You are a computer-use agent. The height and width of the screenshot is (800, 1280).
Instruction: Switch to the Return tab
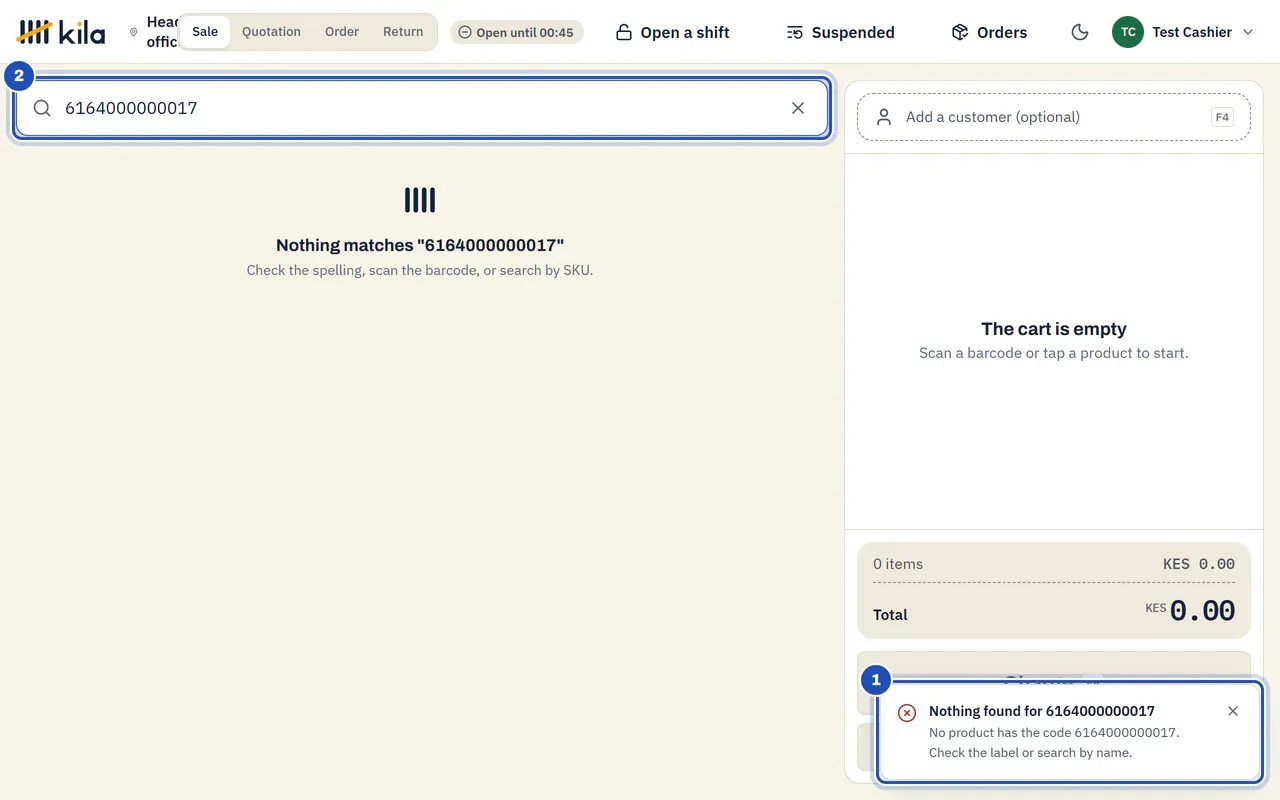point(403,32)
